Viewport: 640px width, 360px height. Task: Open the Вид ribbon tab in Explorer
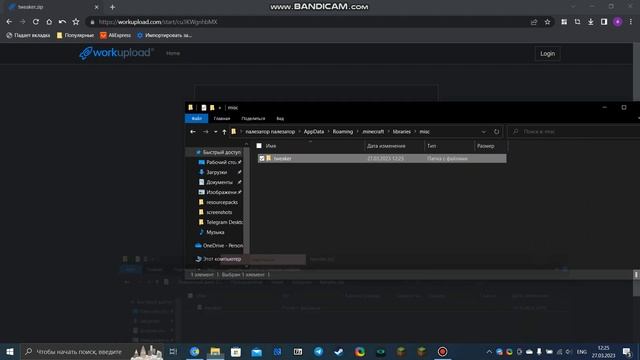coord(280,118)
